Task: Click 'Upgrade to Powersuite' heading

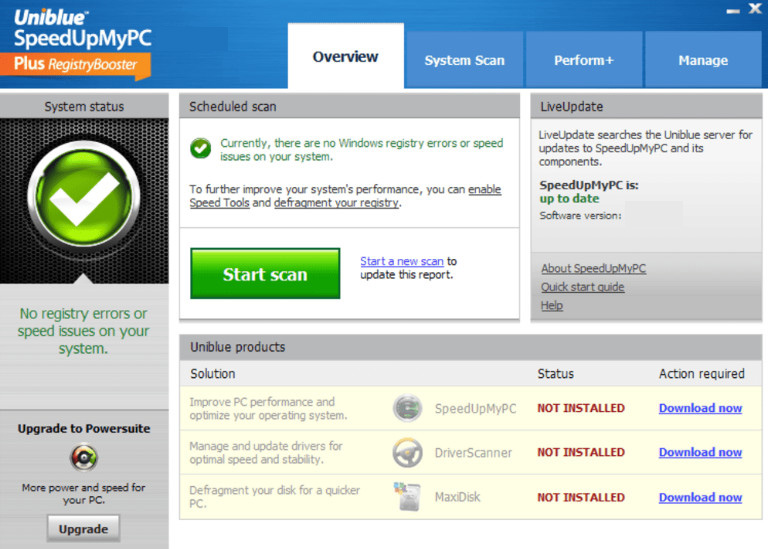Action: tap(84, 429)
